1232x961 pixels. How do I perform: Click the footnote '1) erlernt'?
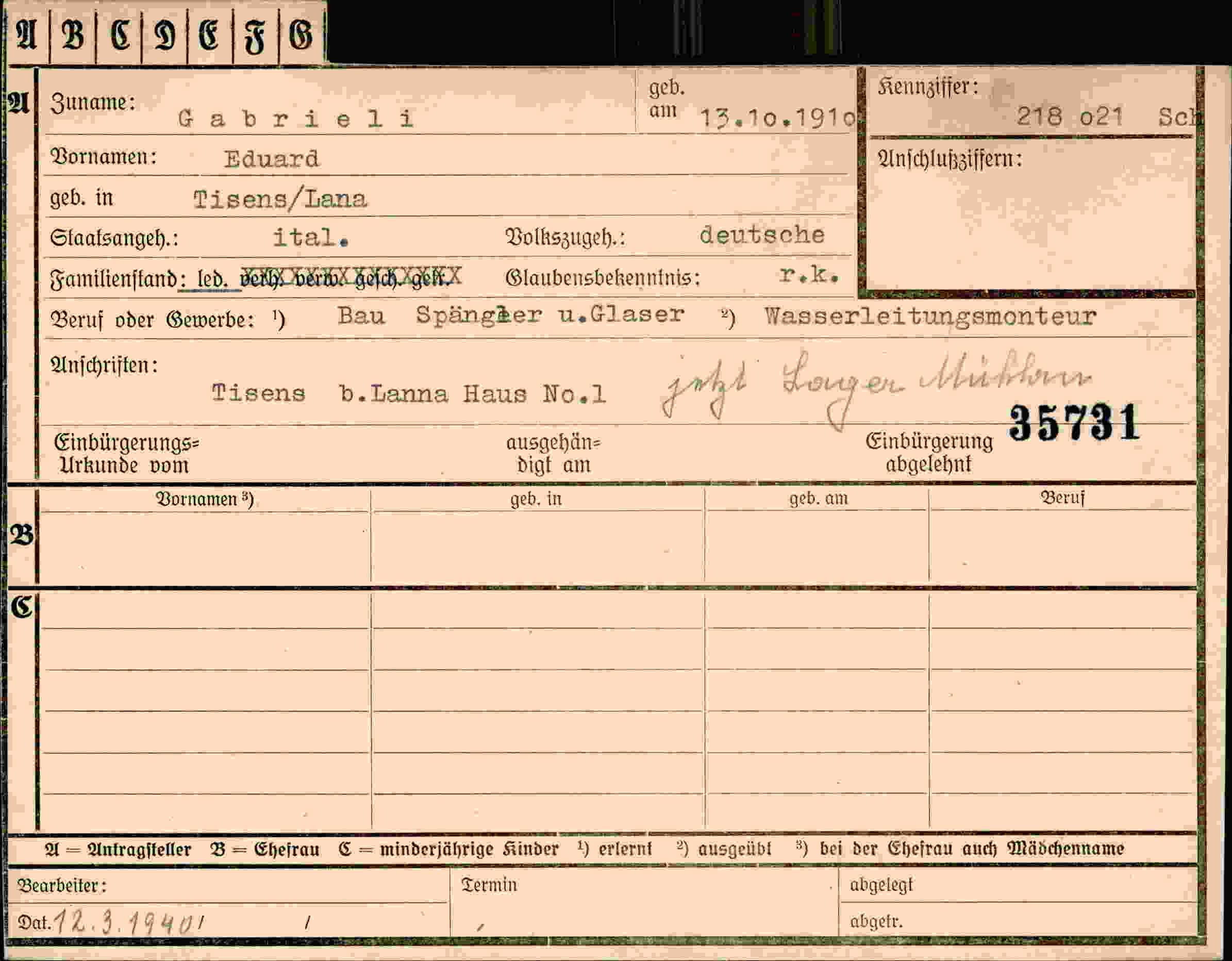(614, 848)
